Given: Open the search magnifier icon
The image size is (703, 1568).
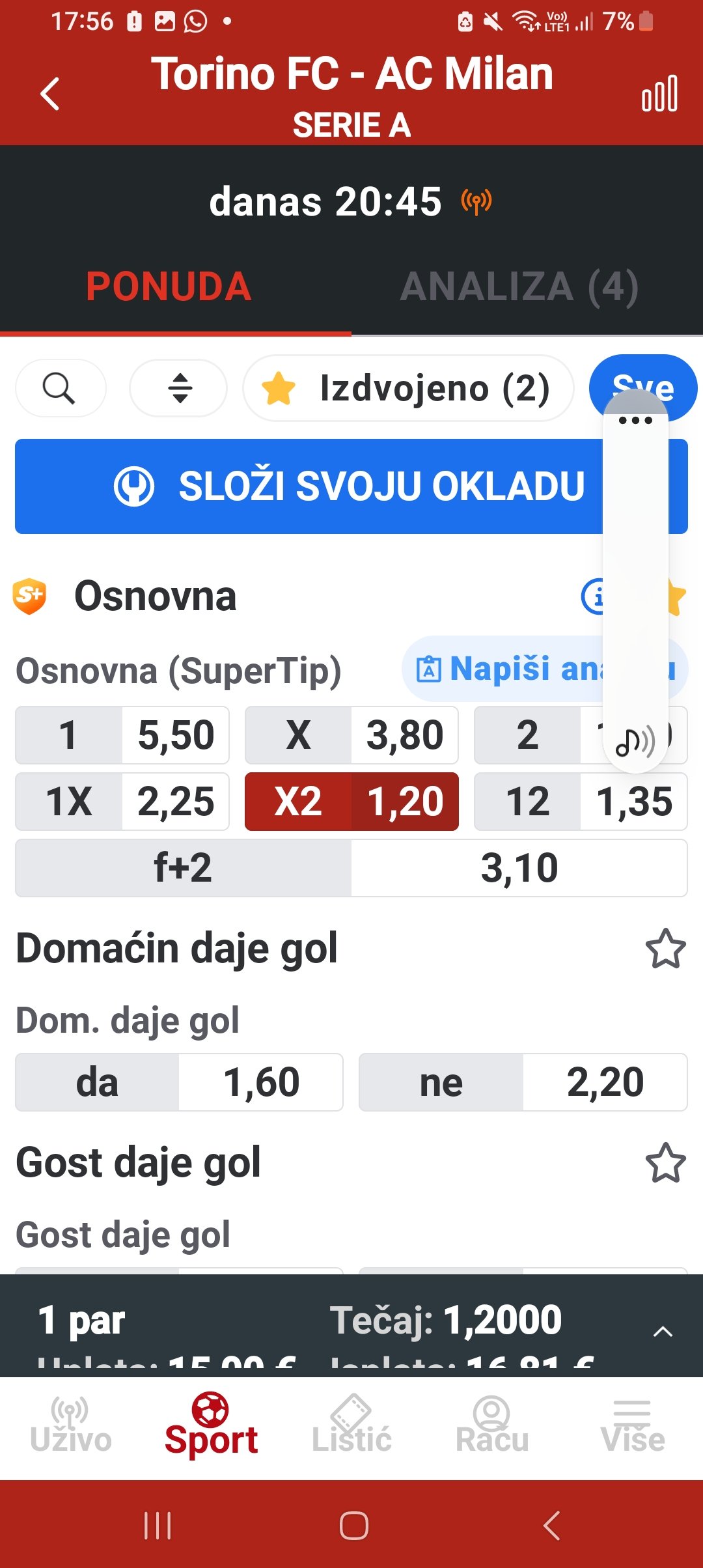Looking at the screenshot, I should point(59,389).
